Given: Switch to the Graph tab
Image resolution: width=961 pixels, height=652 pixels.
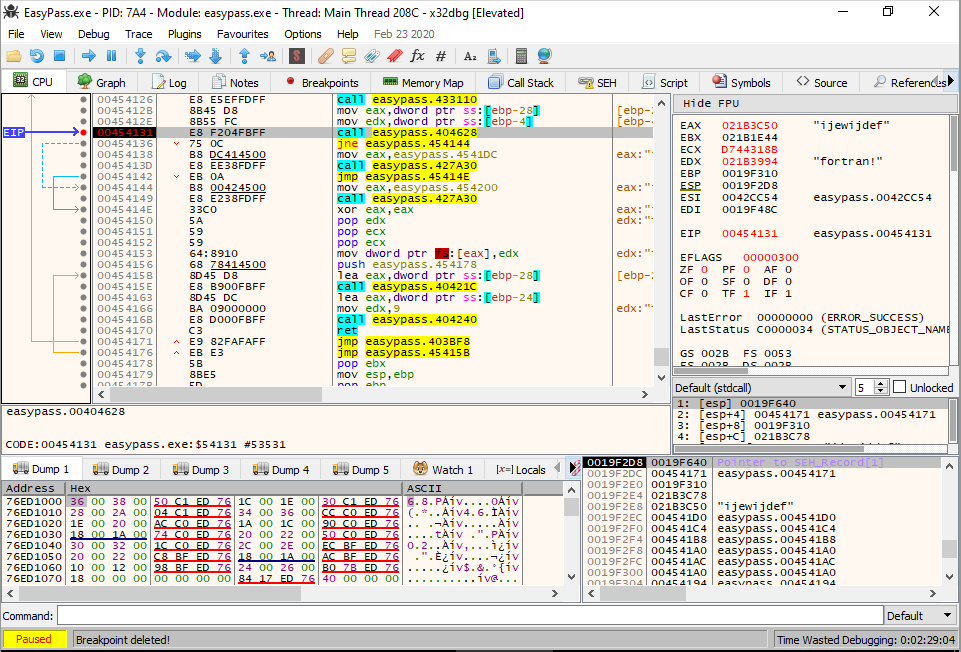Looking at the screenshot, I should click(x=102, y=82).
